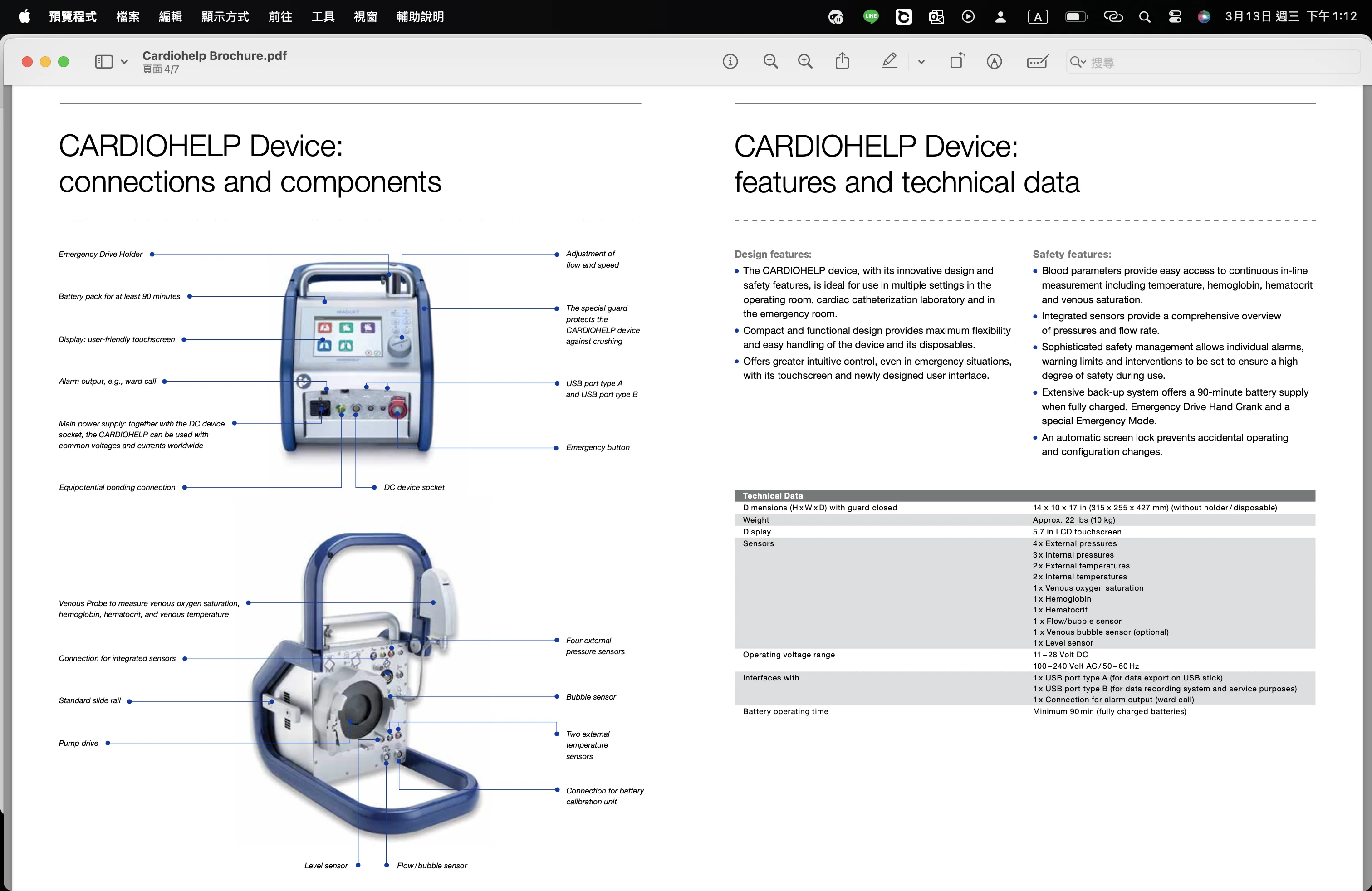Viewport: 1372px width, 891px height.
Task: Click the Cardiohelp Brochure.pdf window title
Action: (215, 56)
